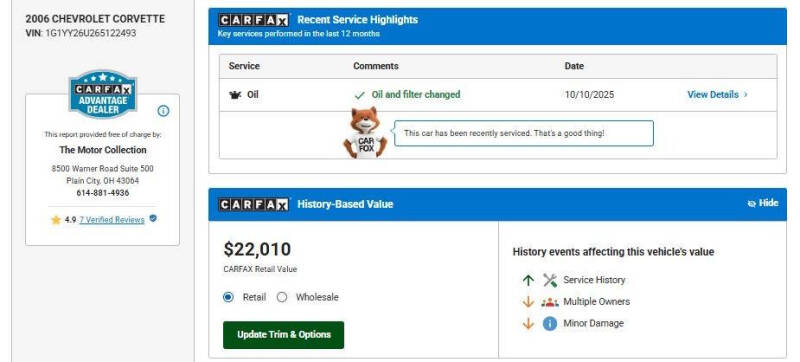Viewport: 800px width, 362px height.
Task: Click the Minor Damage blue info icon
Action: pyautogui.click(x=550, y=323)
